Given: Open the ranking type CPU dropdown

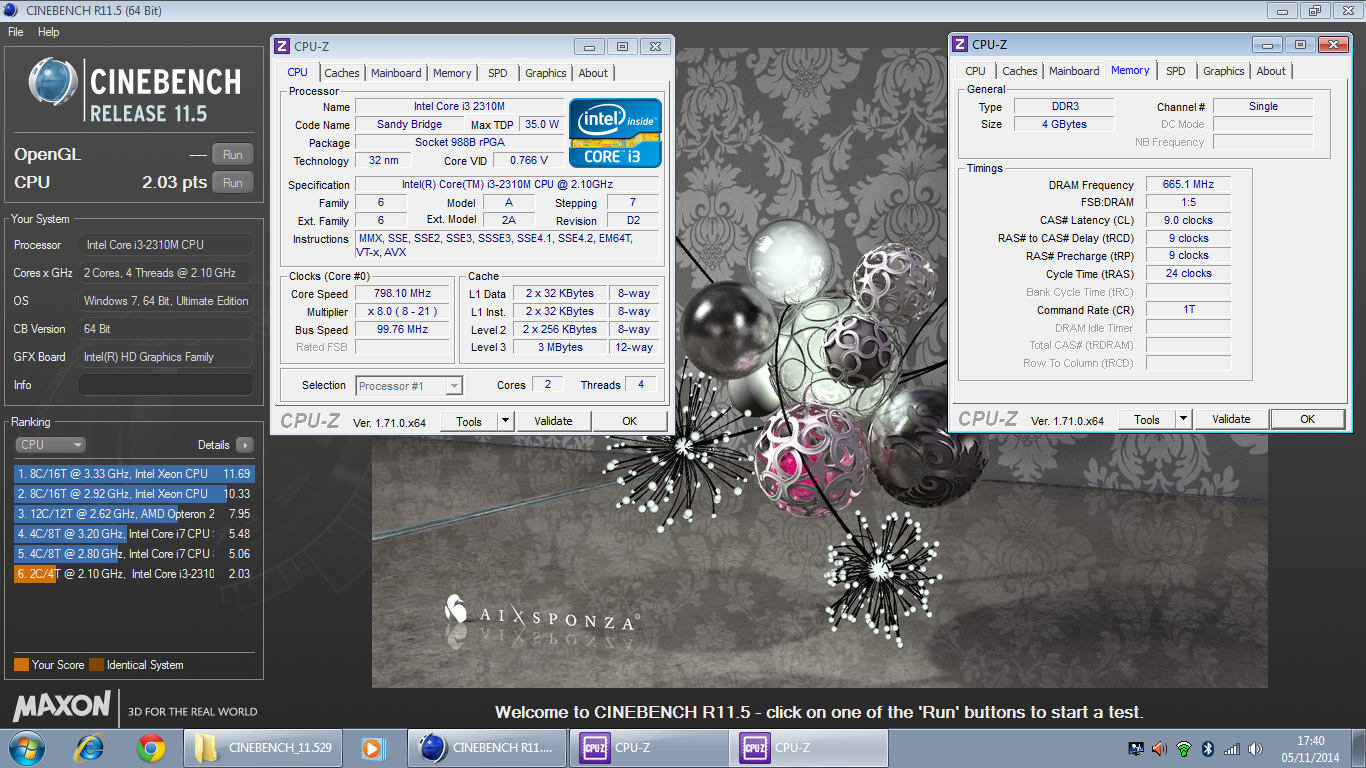Looking at the screenshot, I should (50, 445).
